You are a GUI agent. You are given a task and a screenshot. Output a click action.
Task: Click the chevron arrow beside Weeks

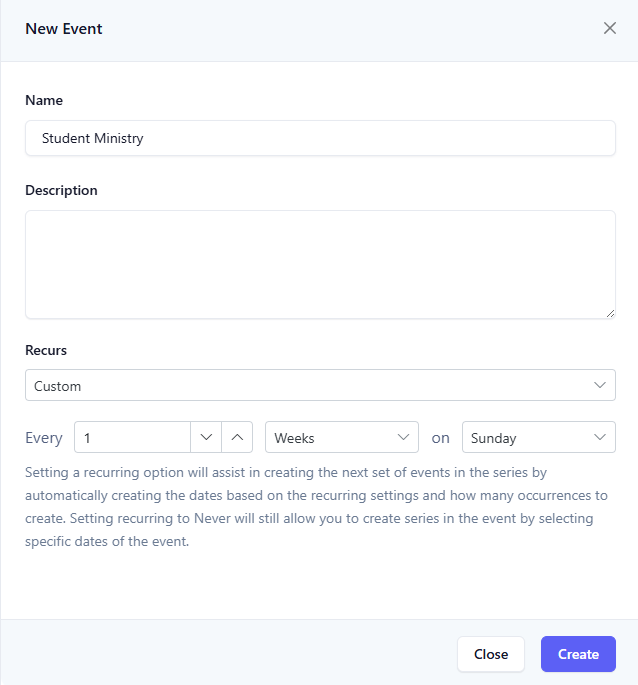(x=403, y=437)
